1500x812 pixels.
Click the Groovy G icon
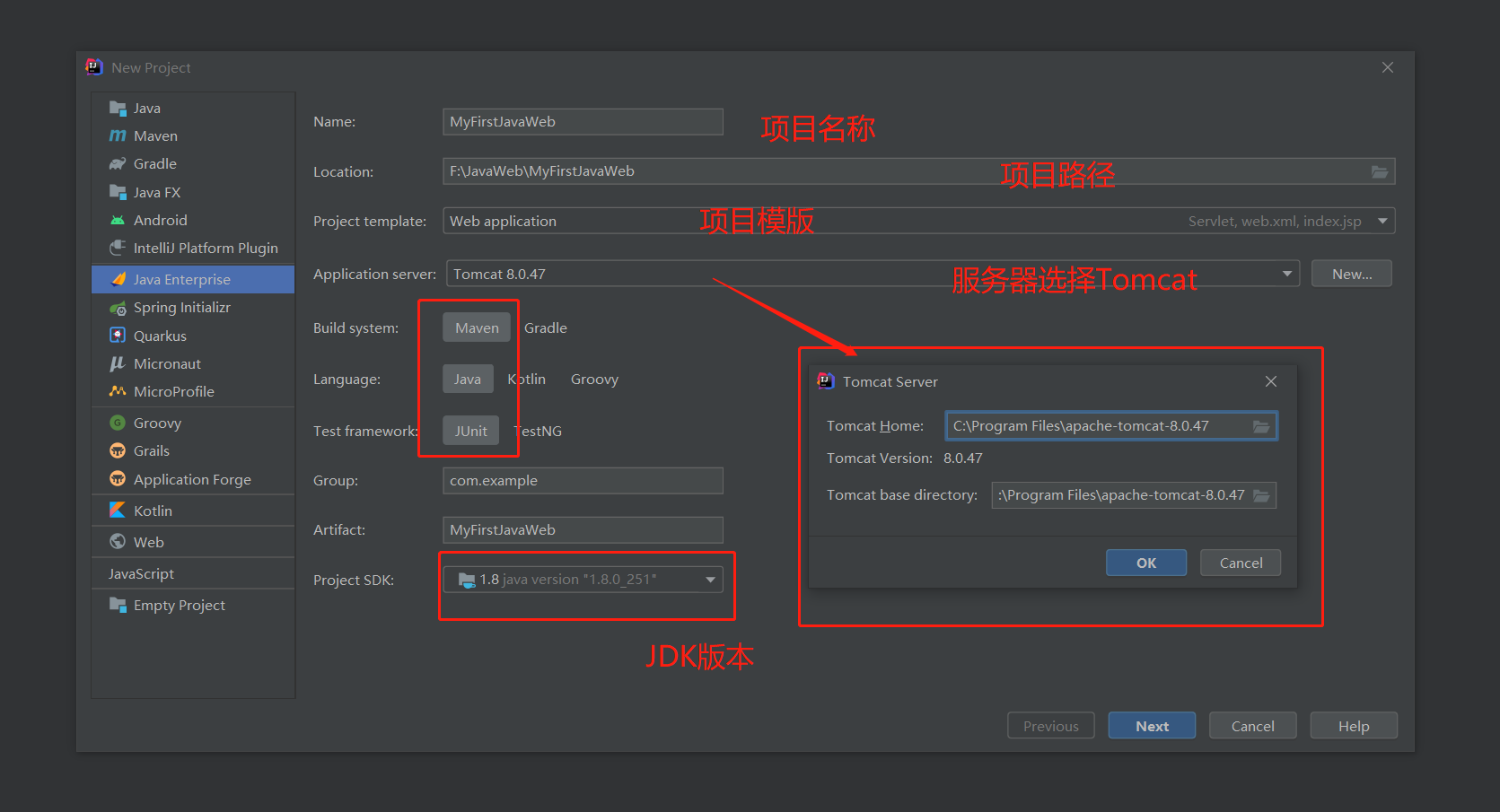pyautogui.click(x=118, y=423)
